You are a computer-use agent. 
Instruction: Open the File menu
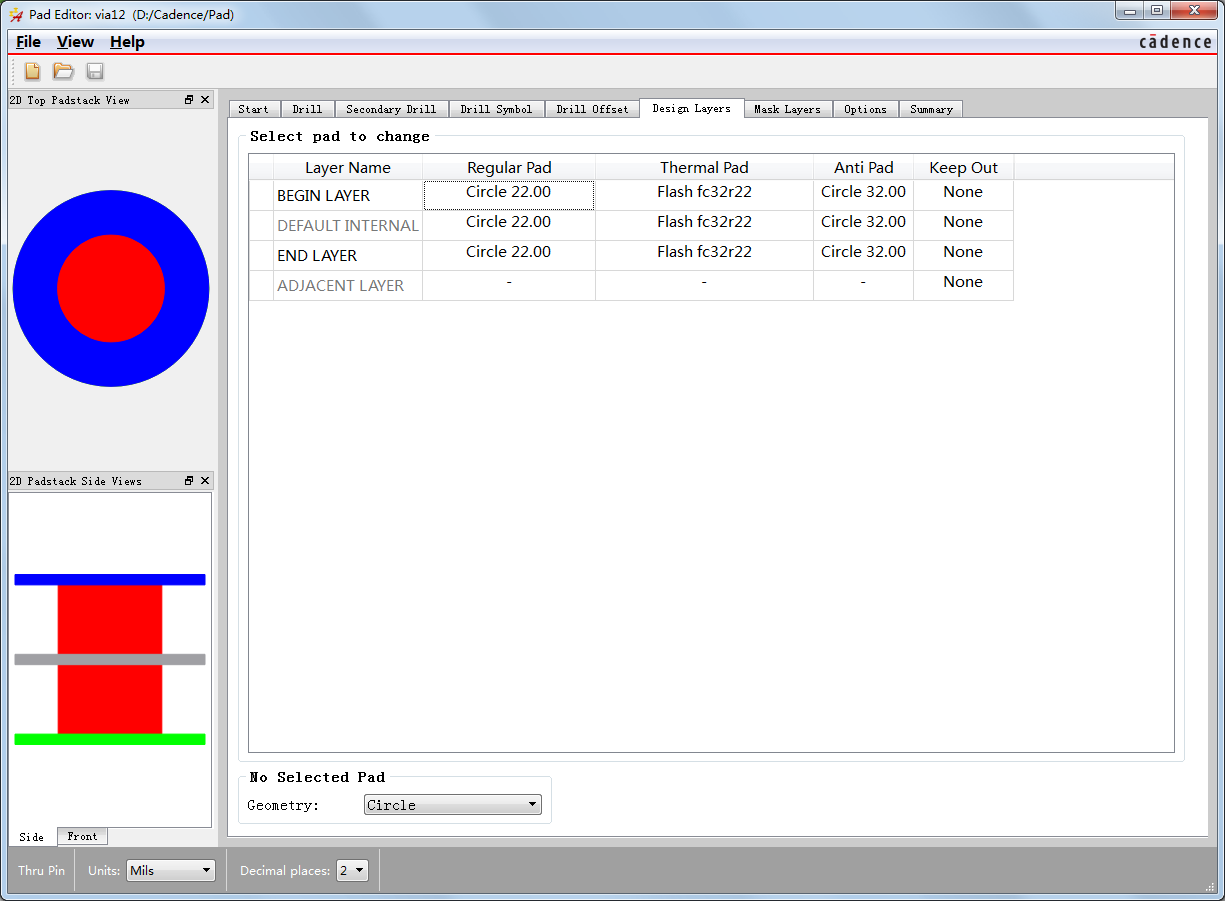click(x=28, y=42)
